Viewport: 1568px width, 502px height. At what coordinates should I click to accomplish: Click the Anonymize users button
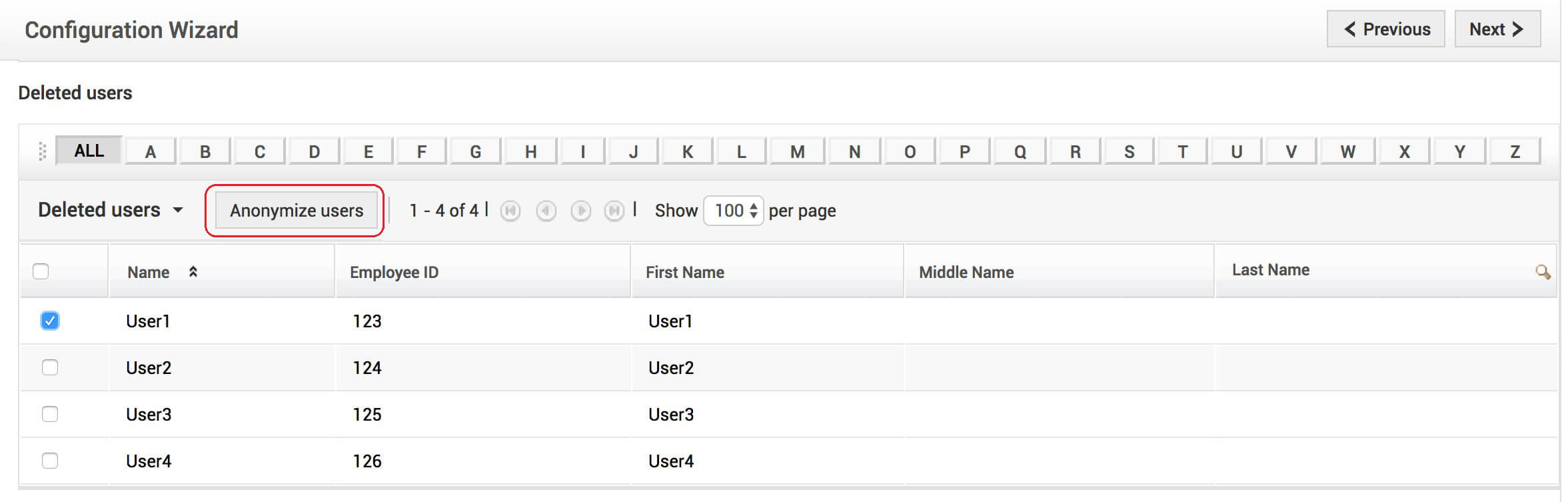pos(297,211)
